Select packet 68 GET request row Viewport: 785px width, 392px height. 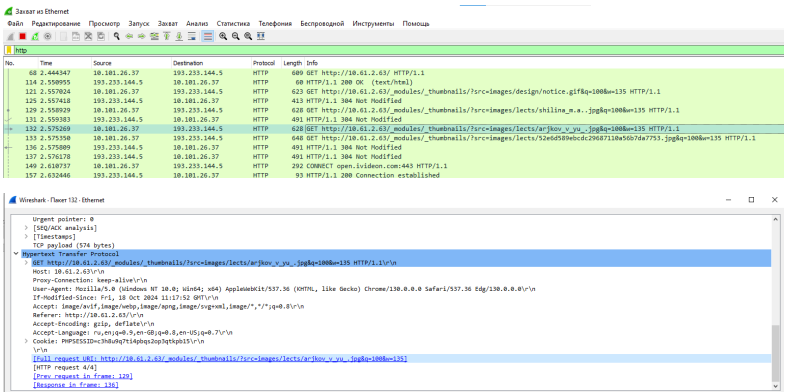point(394,73)
